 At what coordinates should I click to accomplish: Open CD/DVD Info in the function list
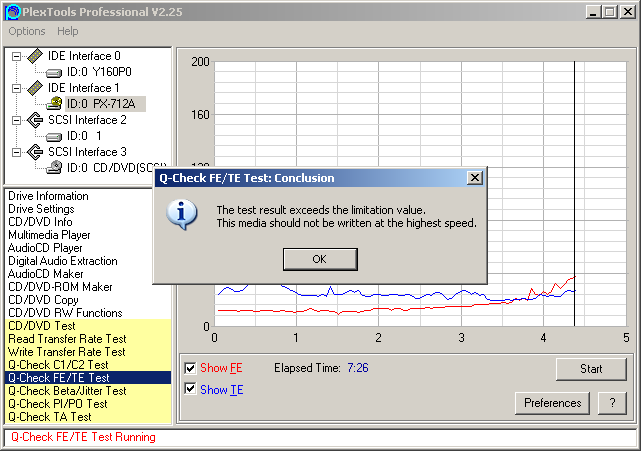pos(40,222)
